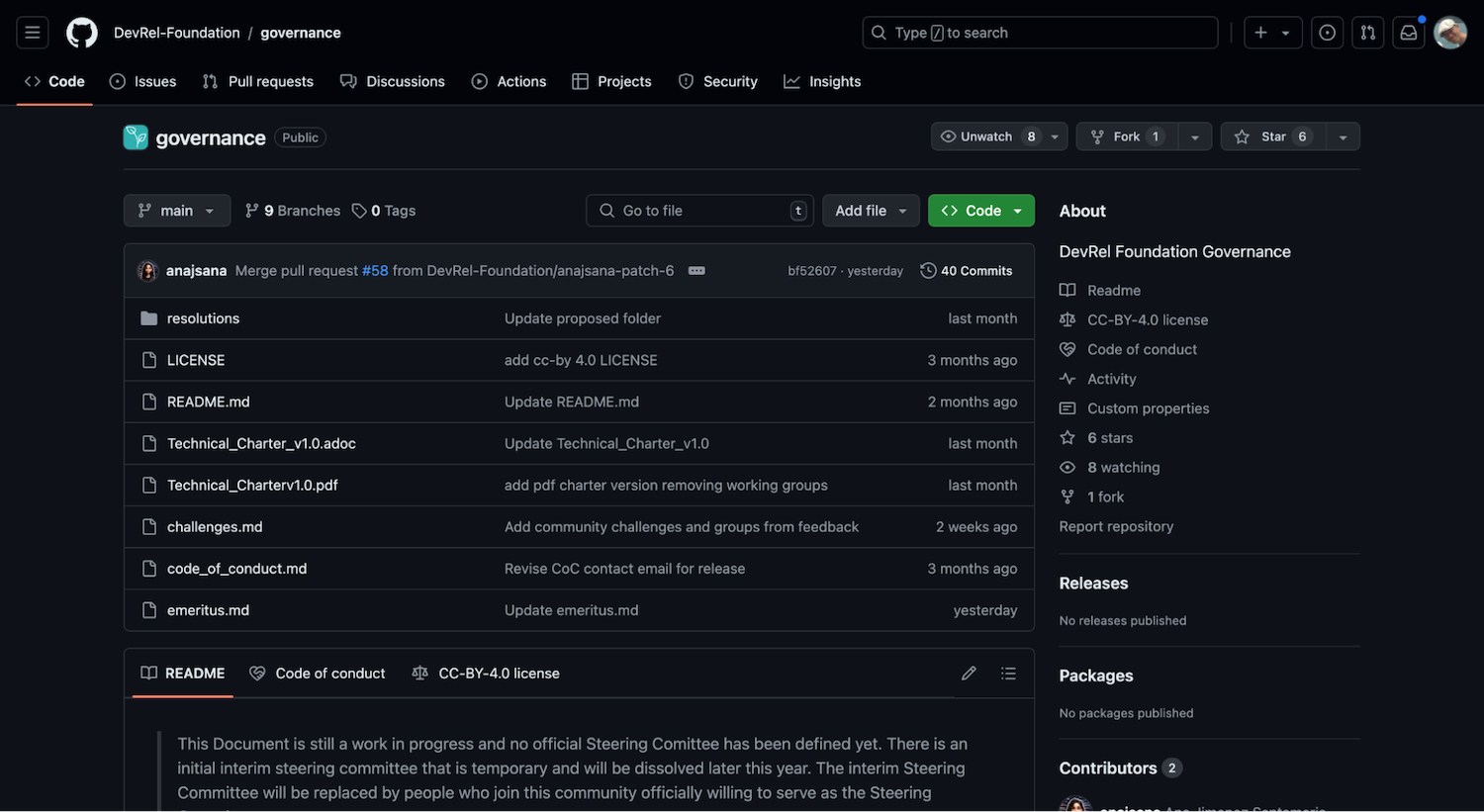Screen dimensions: 1484x812
Task: Open the issues shortcut icon in header
Action: click(1328, 33)
